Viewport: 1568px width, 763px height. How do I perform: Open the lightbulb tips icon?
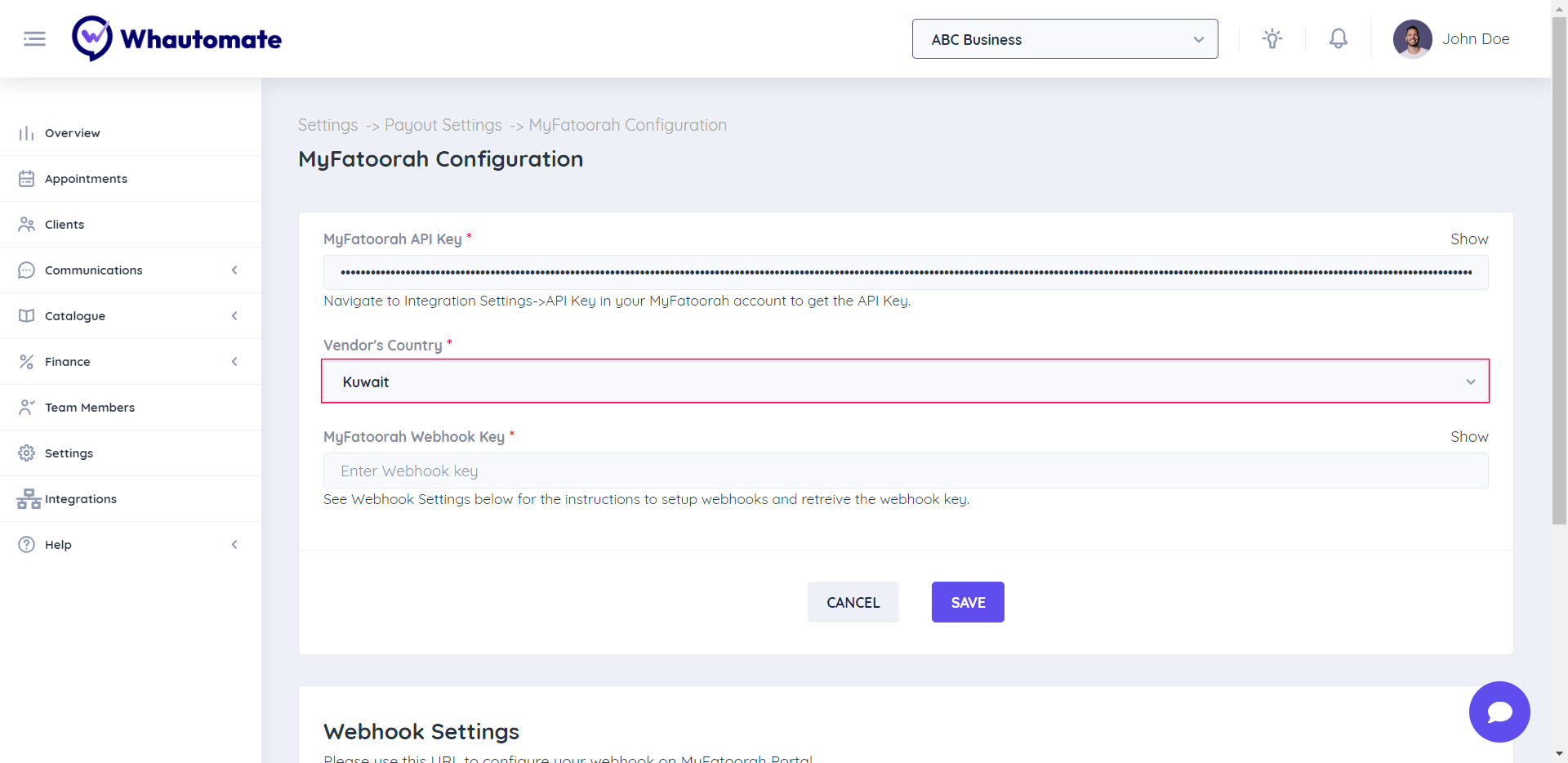click(x=1272, y=39)
